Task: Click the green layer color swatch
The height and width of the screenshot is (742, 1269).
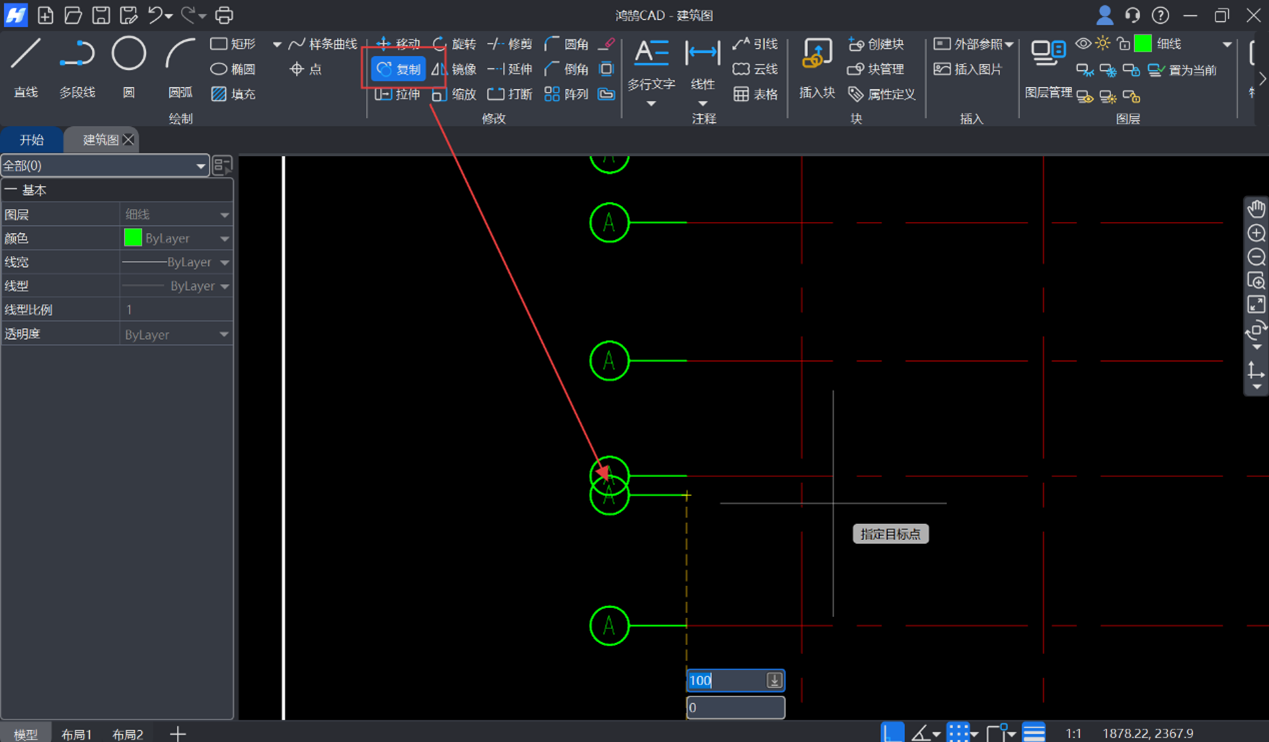Action: [x=1143, y=44]
